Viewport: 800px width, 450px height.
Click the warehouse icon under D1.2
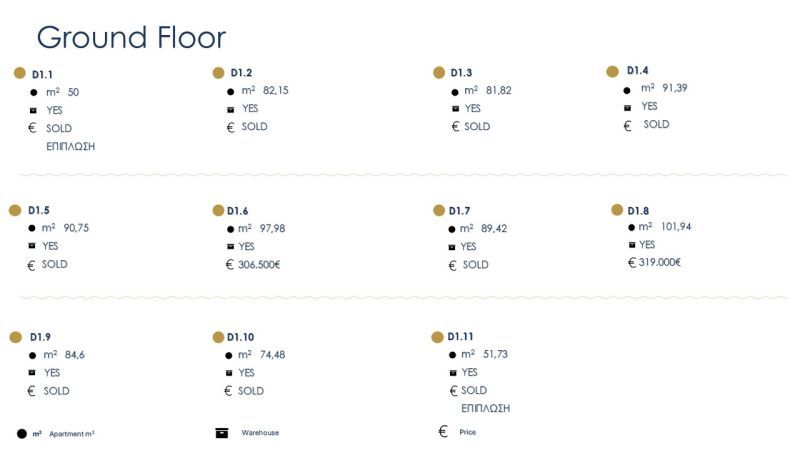pos(231,109)
